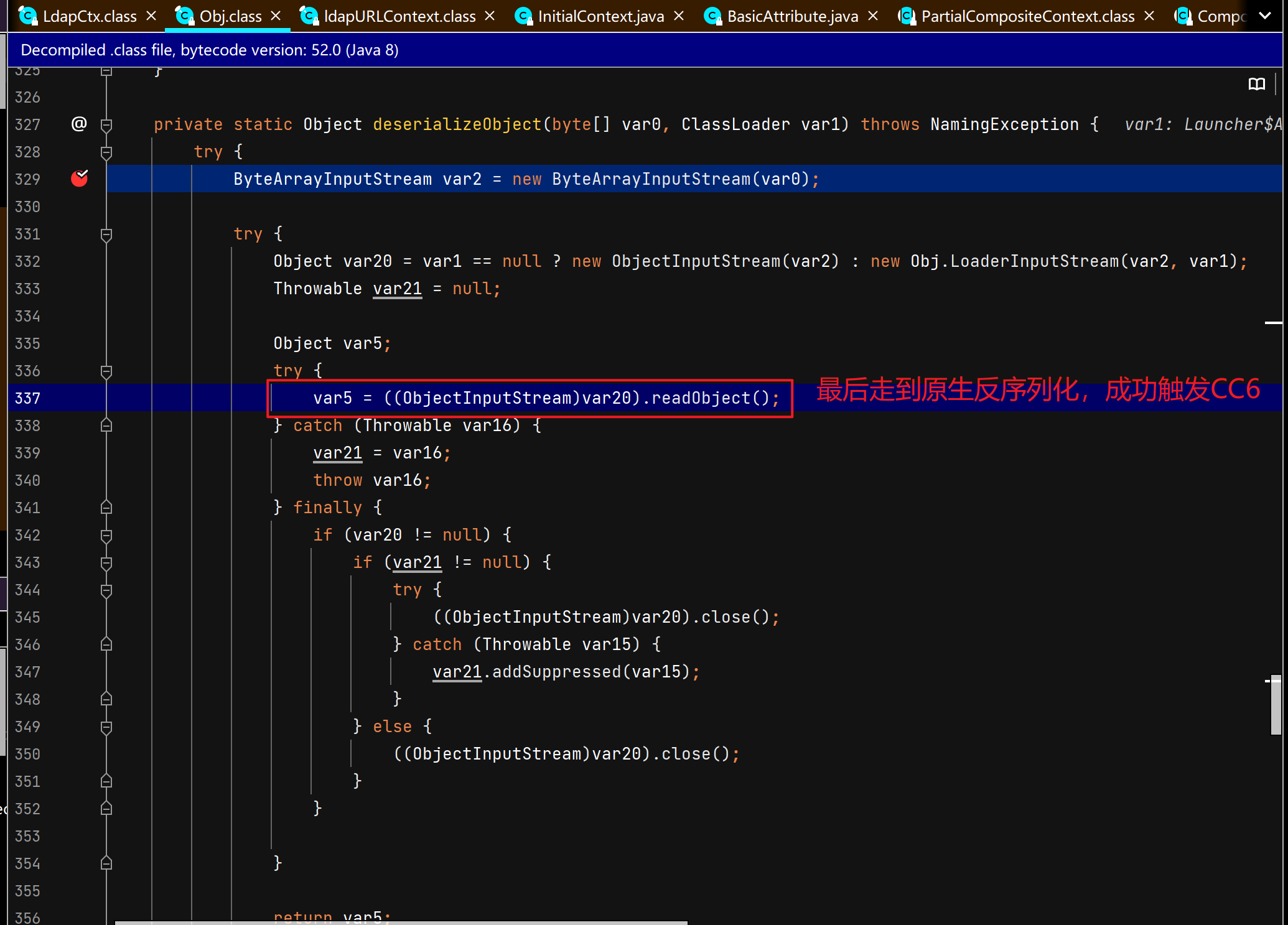Click the horizontal scrollbar at bottom
The width and height of the screenshot is (1288, 925).
[401, 922]
